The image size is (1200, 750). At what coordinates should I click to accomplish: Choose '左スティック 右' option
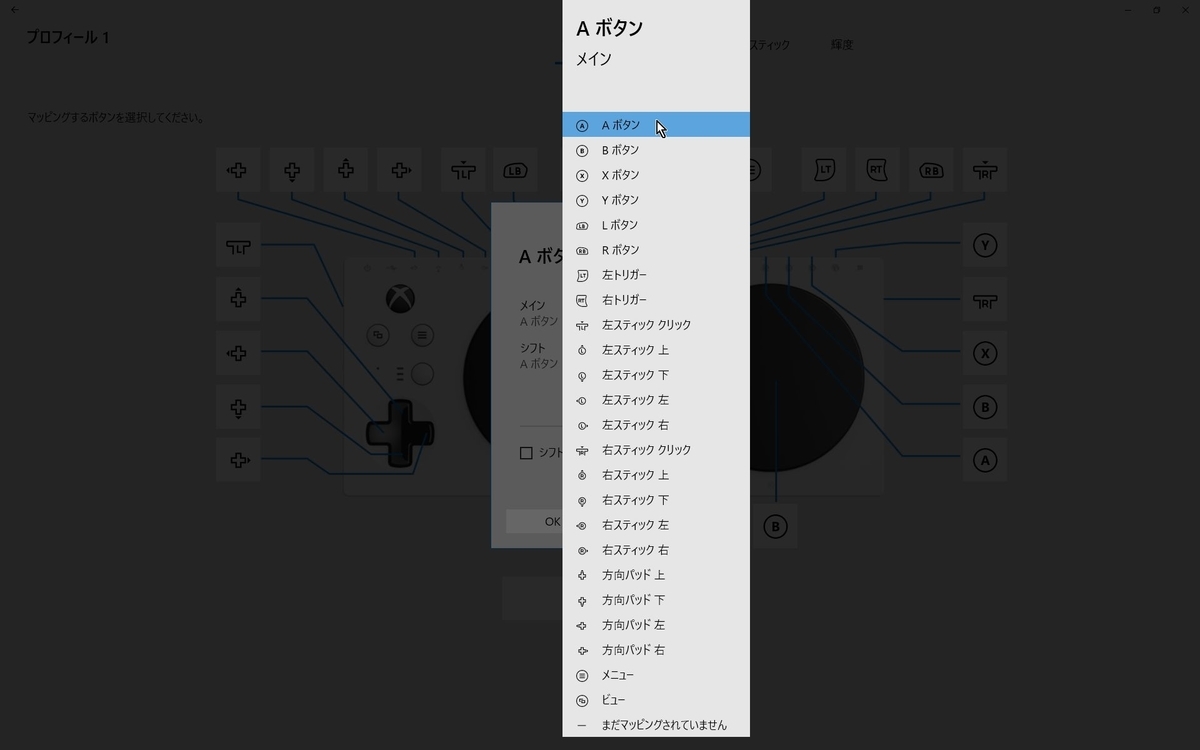click(x=656, y=425)
